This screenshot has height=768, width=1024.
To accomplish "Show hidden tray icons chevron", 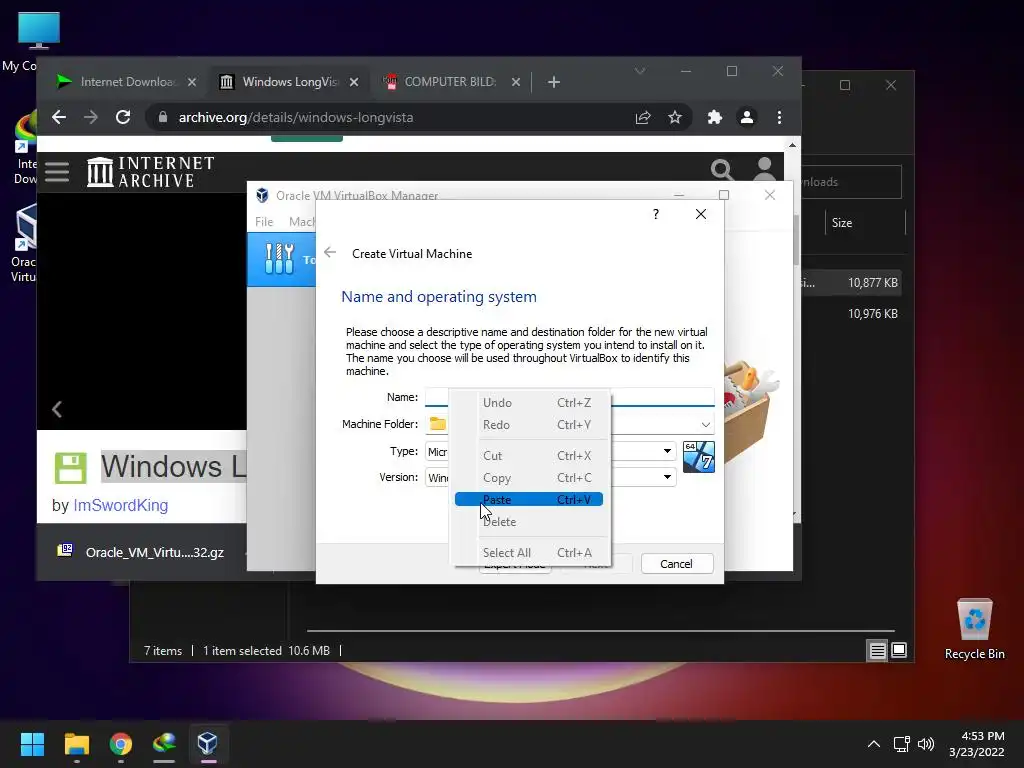I will click(x=874, y=744).
